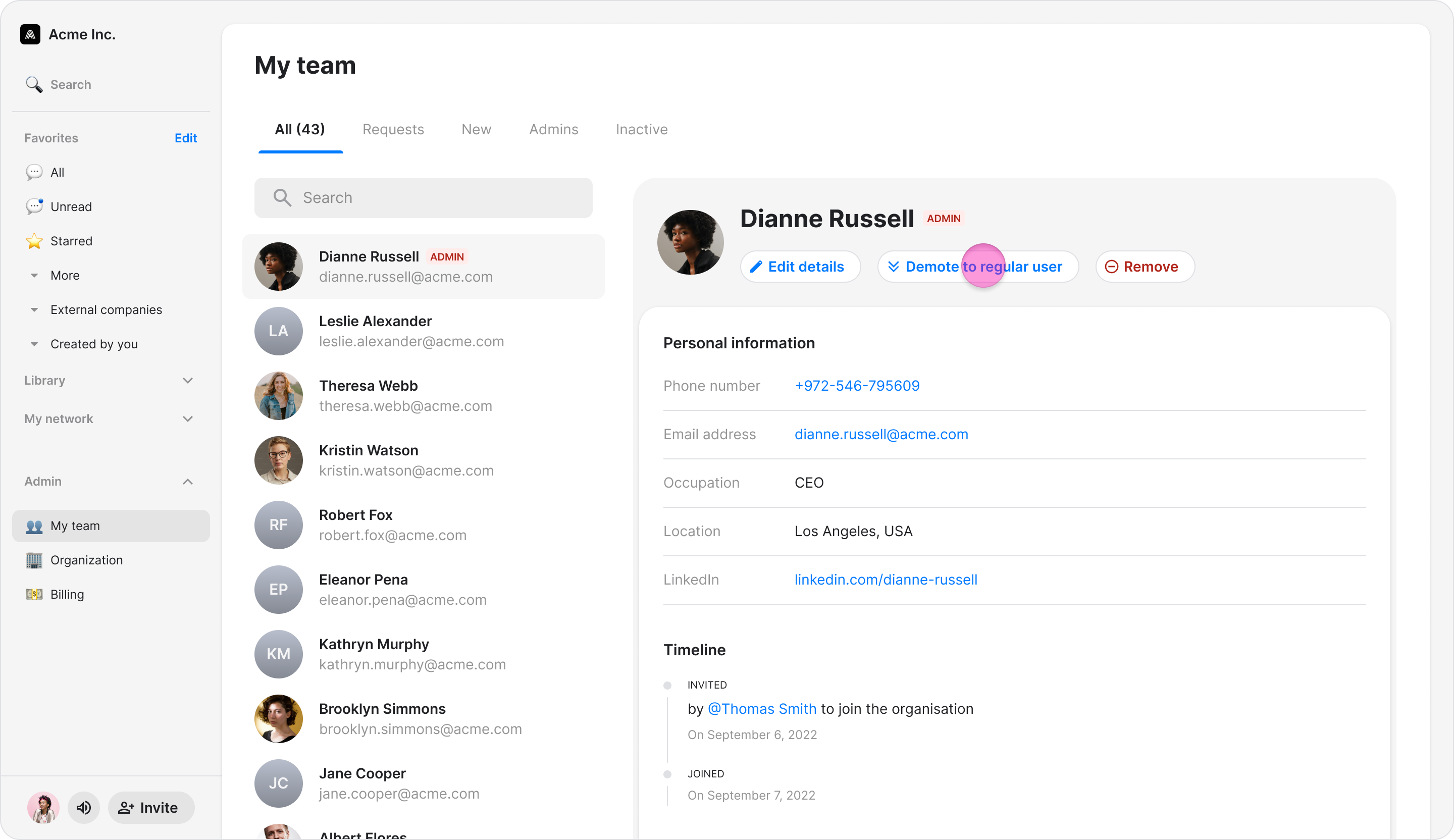This screenshot has width=1454, height=840.
Task: Open the Billing money icon item
Action: click(34, 594)
